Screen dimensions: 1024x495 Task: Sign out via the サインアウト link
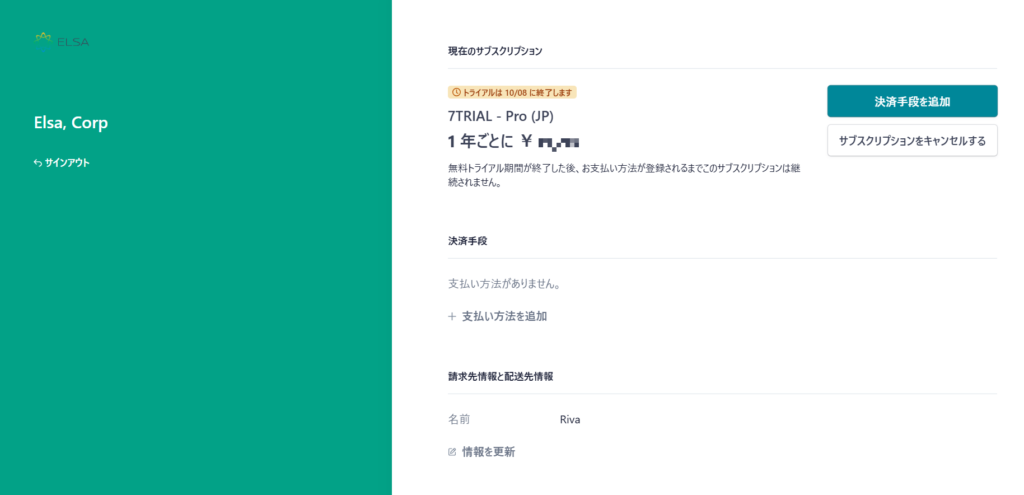[67, 162]
